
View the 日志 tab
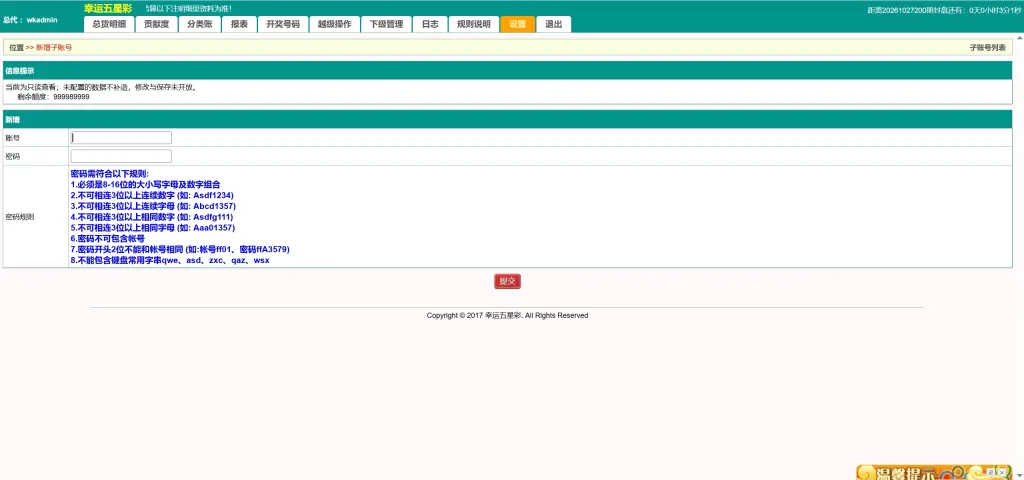tap(430, 24)
